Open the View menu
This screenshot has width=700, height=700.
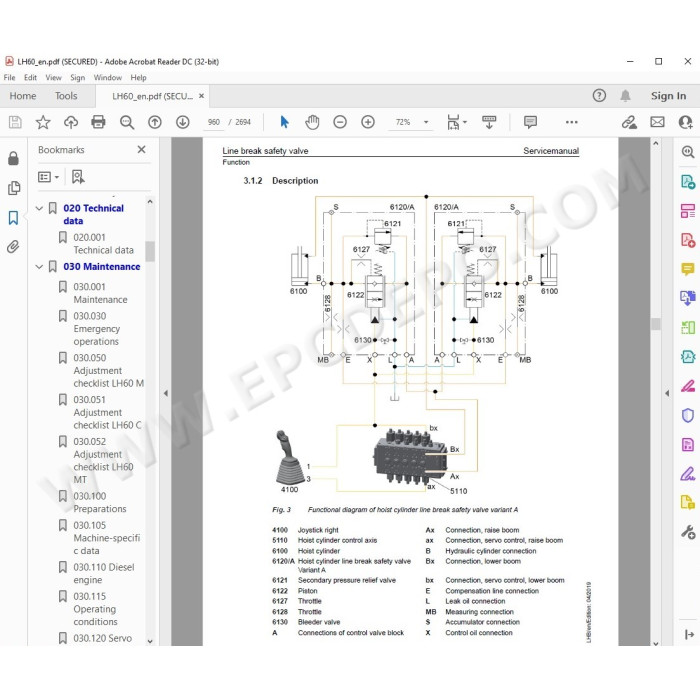(54, 78)
